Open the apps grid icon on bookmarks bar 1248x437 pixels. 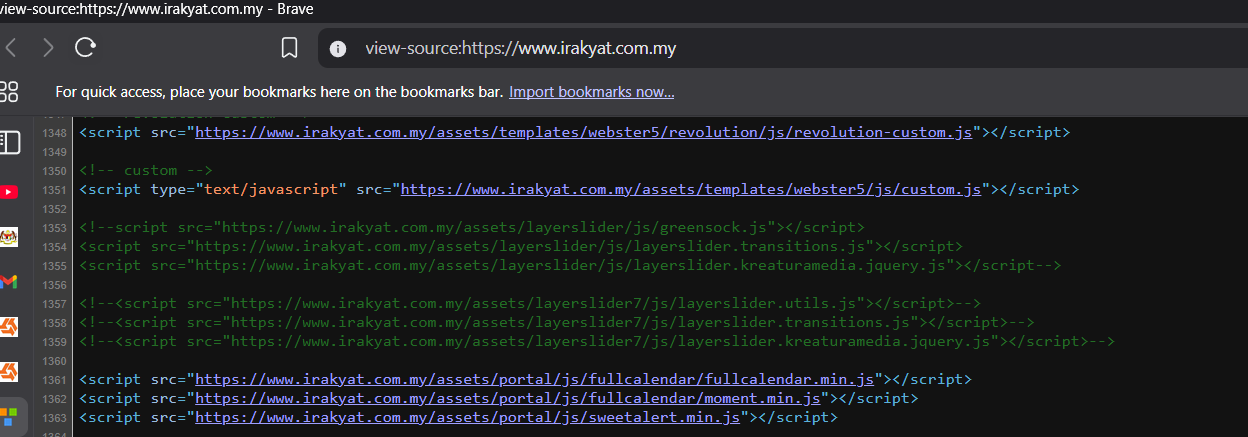pyautogui.click(x=10, y=92)
